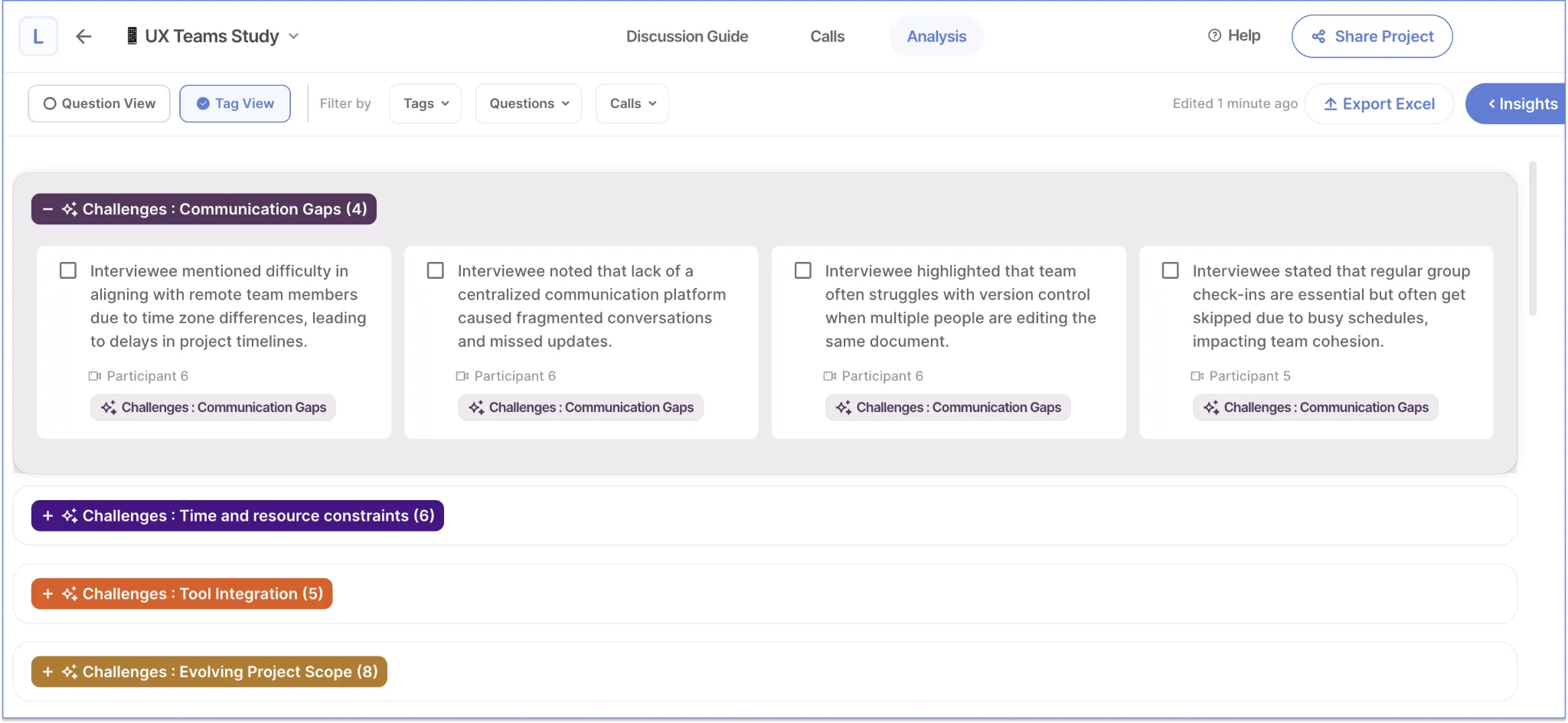Image resolution: width=1568 pixels, height=723 pixels.
Task: Expand the Evolving Project Scope group plus icon
Action: (47, 672)
